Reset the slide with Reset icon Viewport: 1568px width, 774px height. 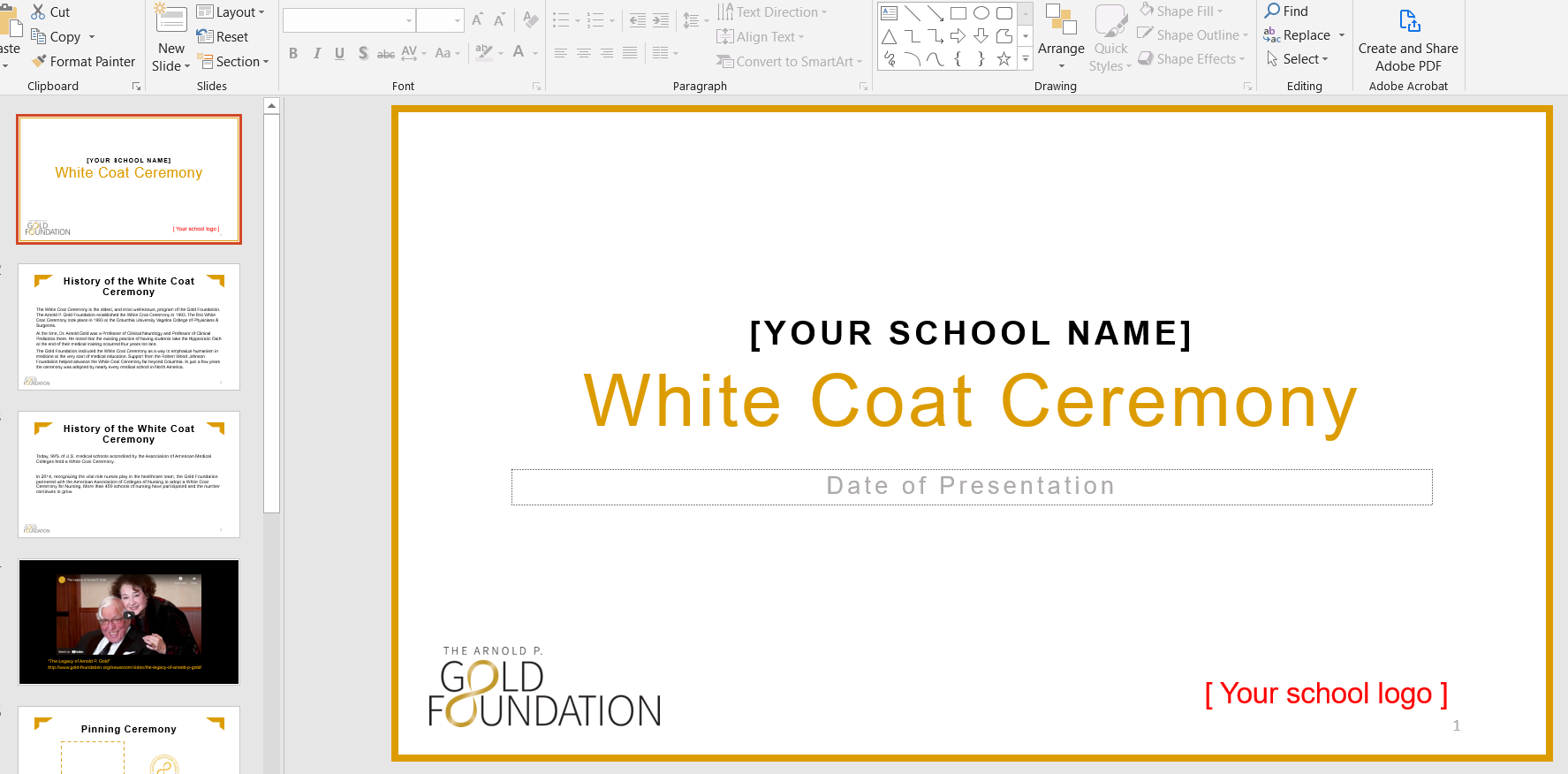pyautogui.click(x=205, y=37)
